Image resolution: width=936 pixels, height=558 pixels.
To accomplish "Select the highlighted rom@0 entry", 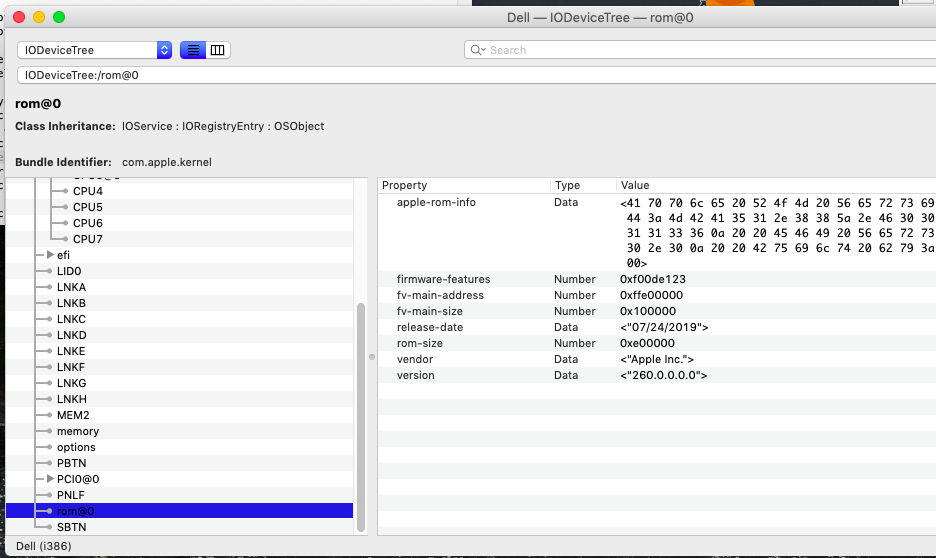I will pyautogui.click(x=179, y=511).
